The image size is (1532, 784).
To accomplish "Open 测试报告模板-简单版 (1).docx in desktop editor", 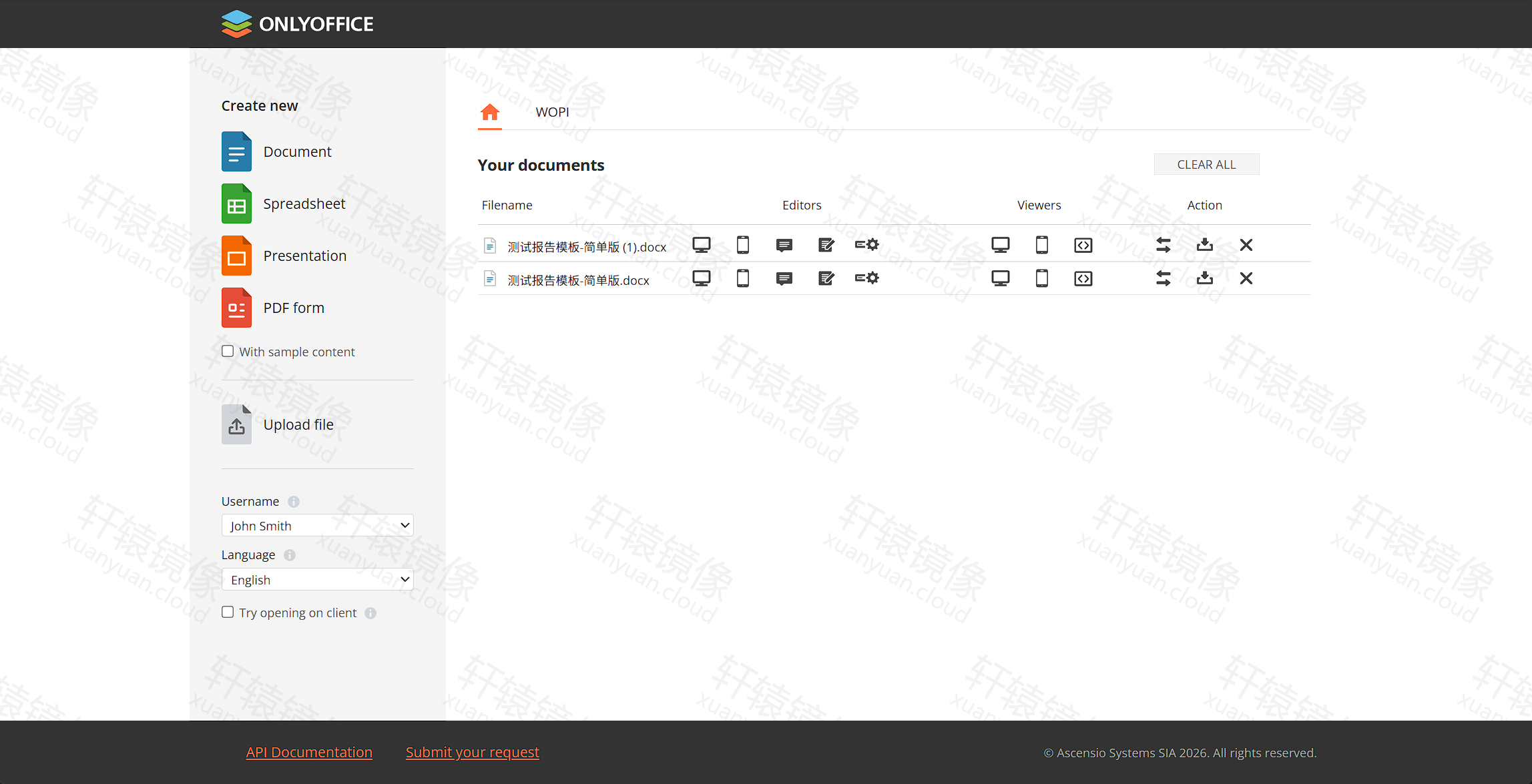I will click(702, 245).
